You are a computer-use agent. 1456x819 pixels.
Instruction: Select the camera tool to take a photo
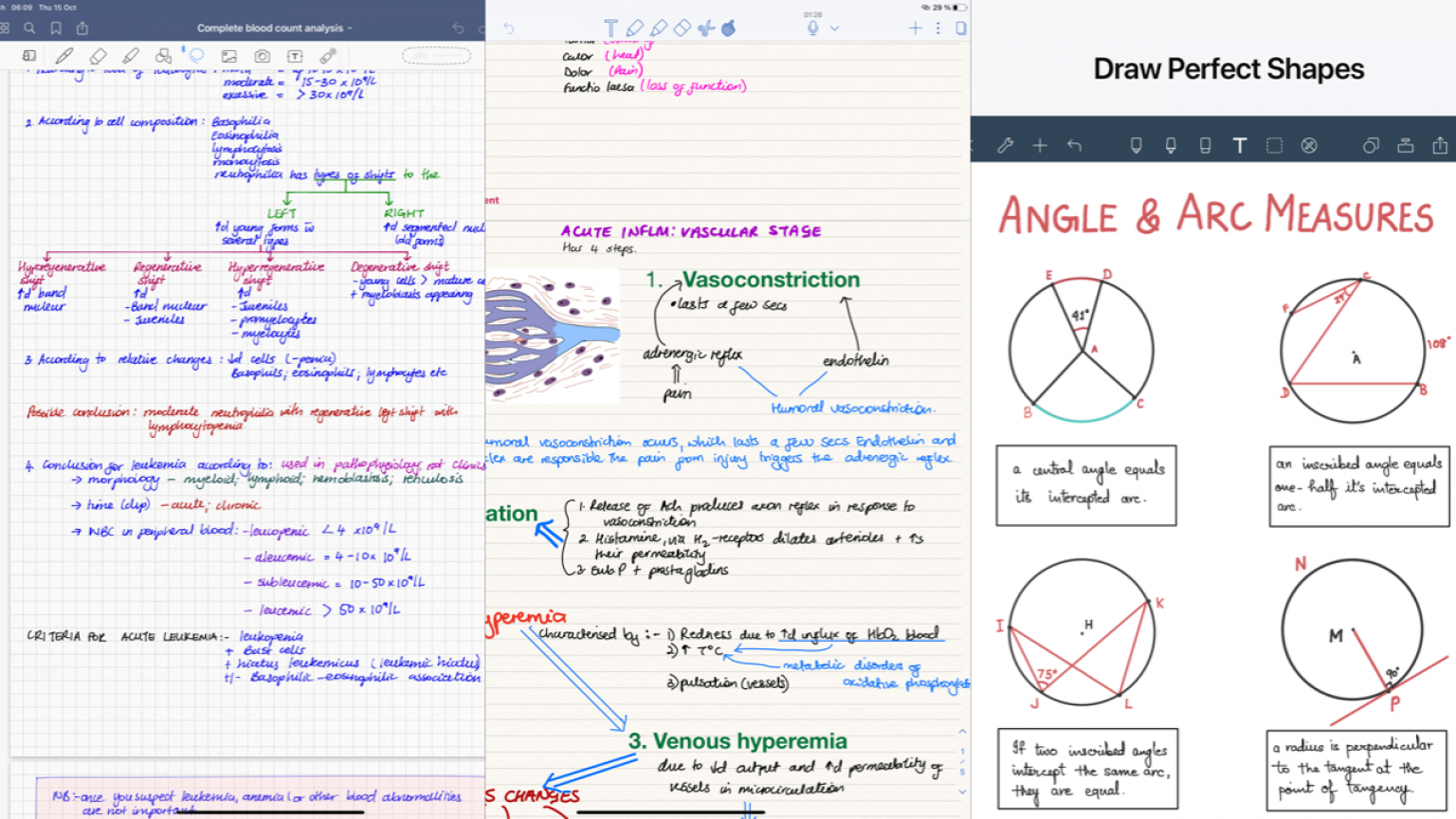264,56
